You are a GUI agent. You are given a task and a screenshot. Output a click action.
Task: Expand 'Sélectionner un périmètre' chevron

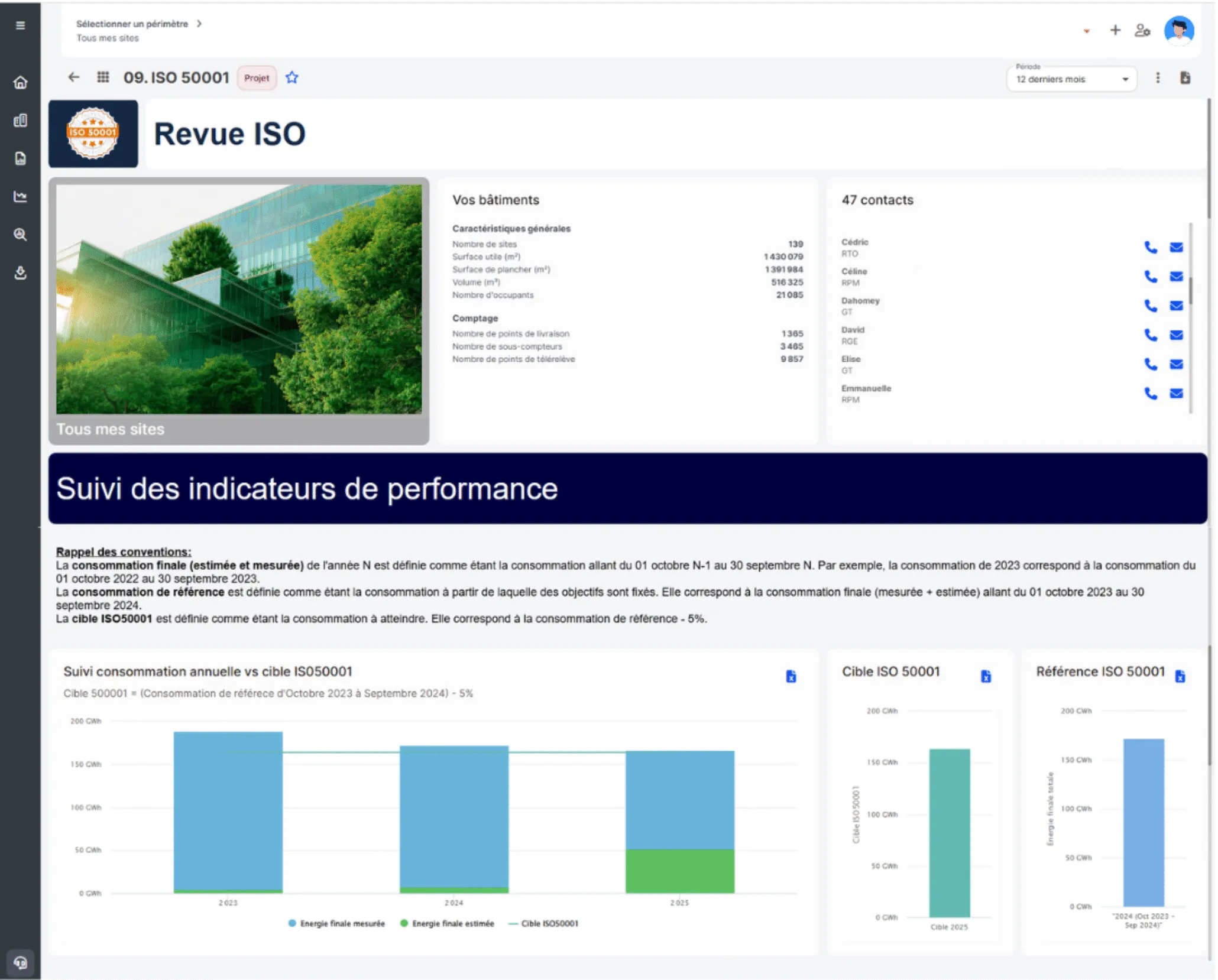point(200,24)
